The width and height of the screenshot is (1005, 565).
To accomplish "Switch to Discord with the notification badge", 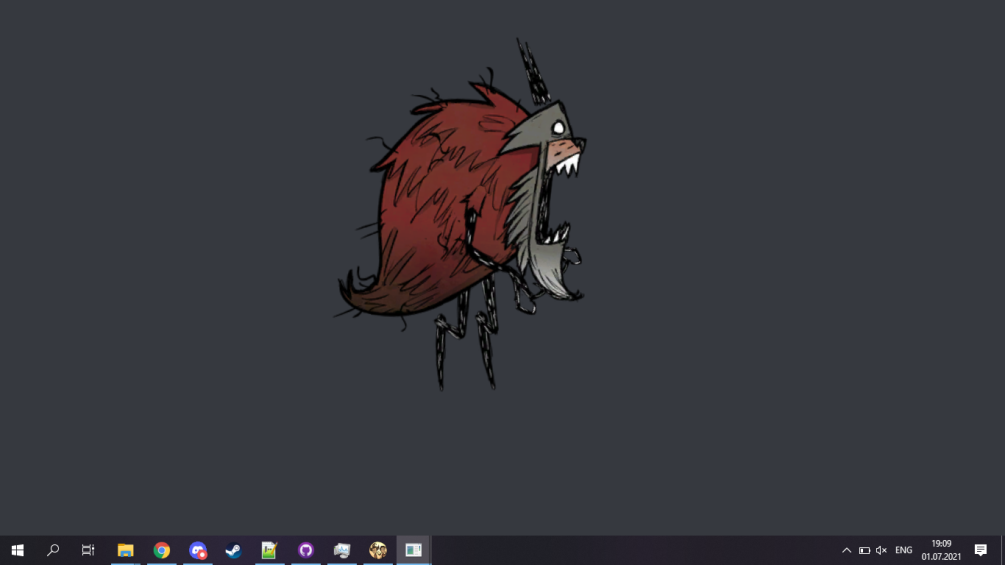I will tap(198, 550).
